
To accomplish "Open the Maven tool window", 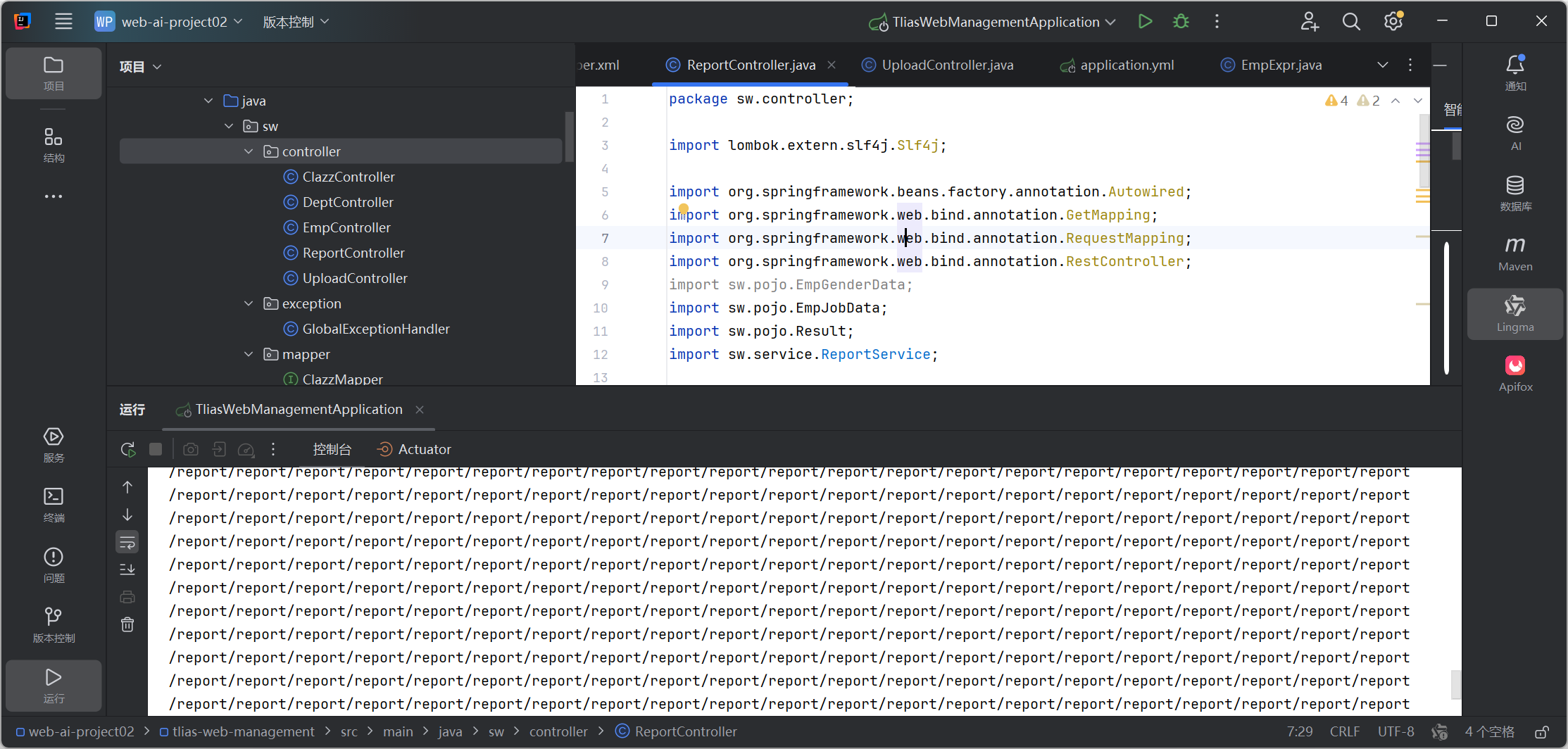I will point(1515,253).
